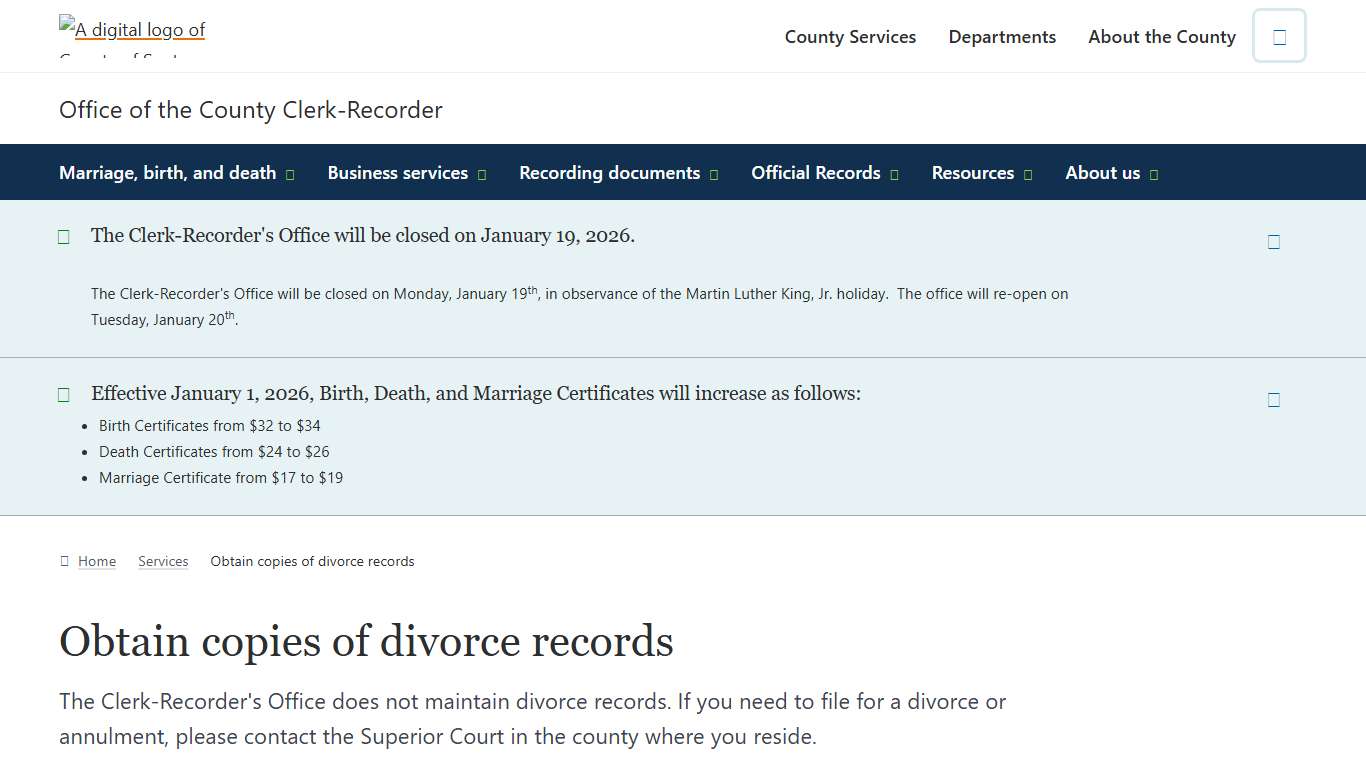Click "About the County" navigation item
This screenshot has height=768, width=1366.
(1162, 36)
